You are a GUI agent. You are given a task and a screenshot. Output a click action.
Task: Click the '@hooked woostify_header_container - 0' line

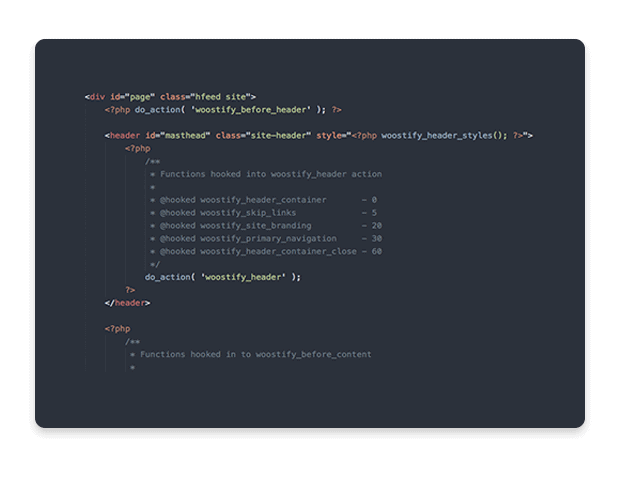coord(263,200)
